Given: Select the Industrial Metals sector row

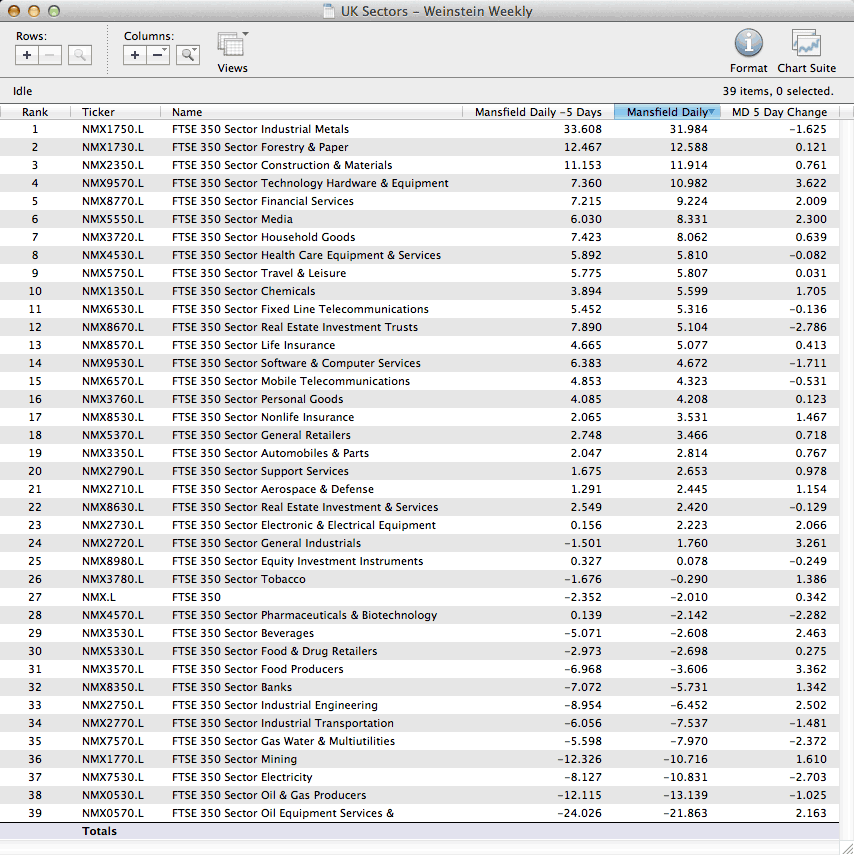Looking at the screenshot, I should (x=260, y=129).
